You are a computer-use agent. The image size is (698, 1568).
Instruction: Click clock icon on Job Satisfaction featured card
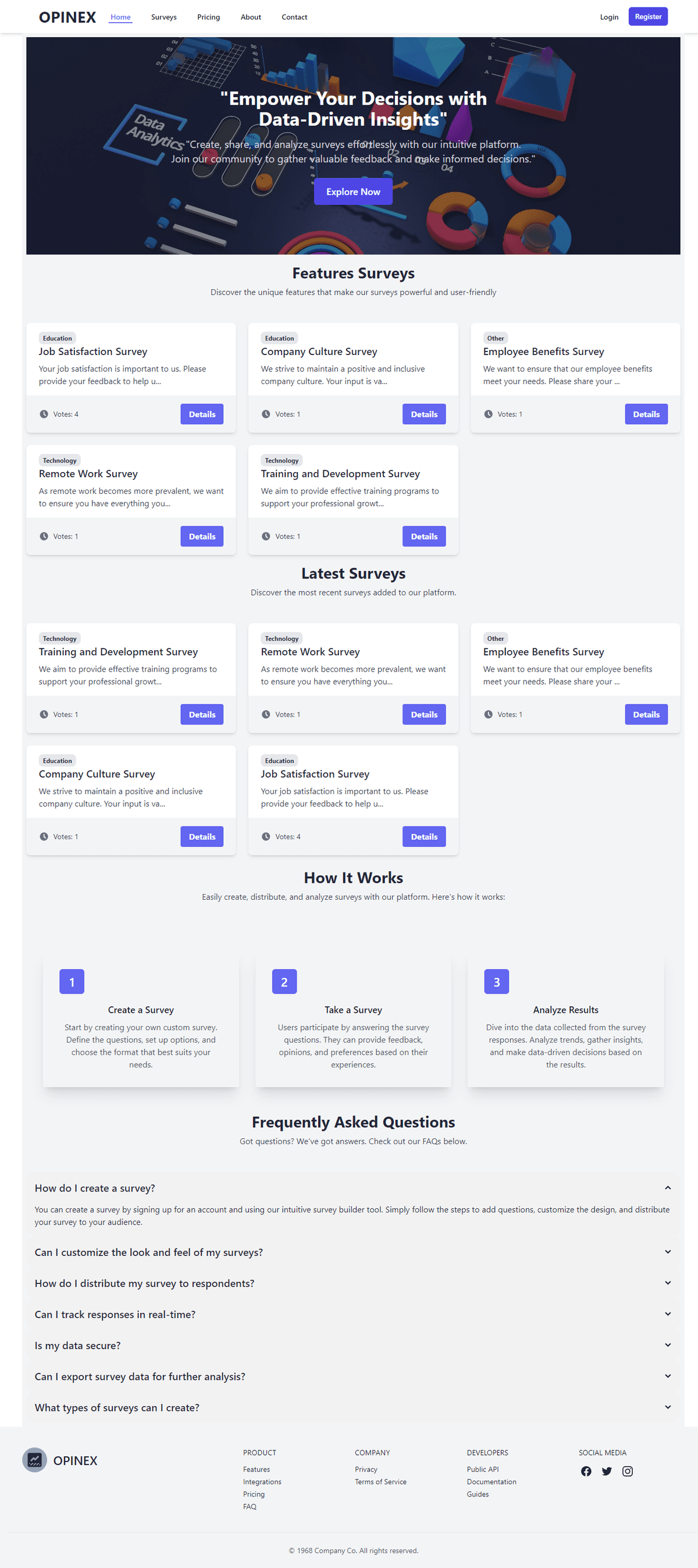point(44,414)
